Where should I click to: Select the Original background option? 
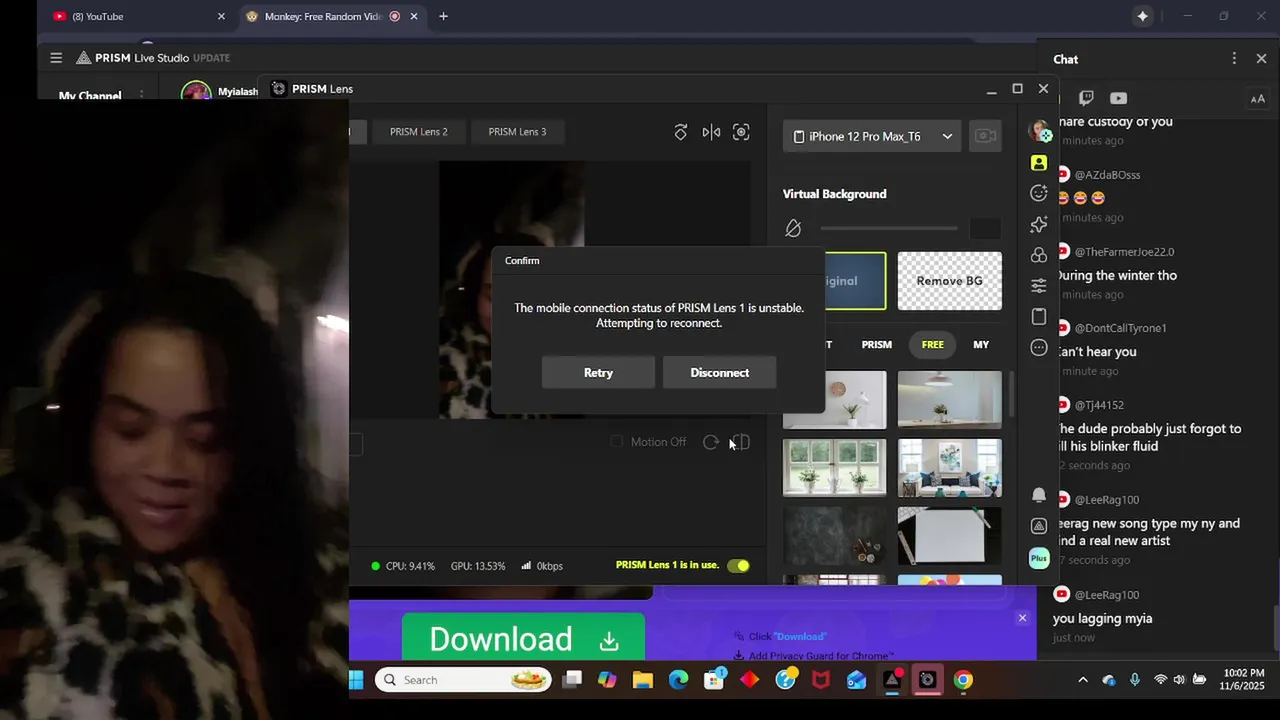[x=855, y=281]
